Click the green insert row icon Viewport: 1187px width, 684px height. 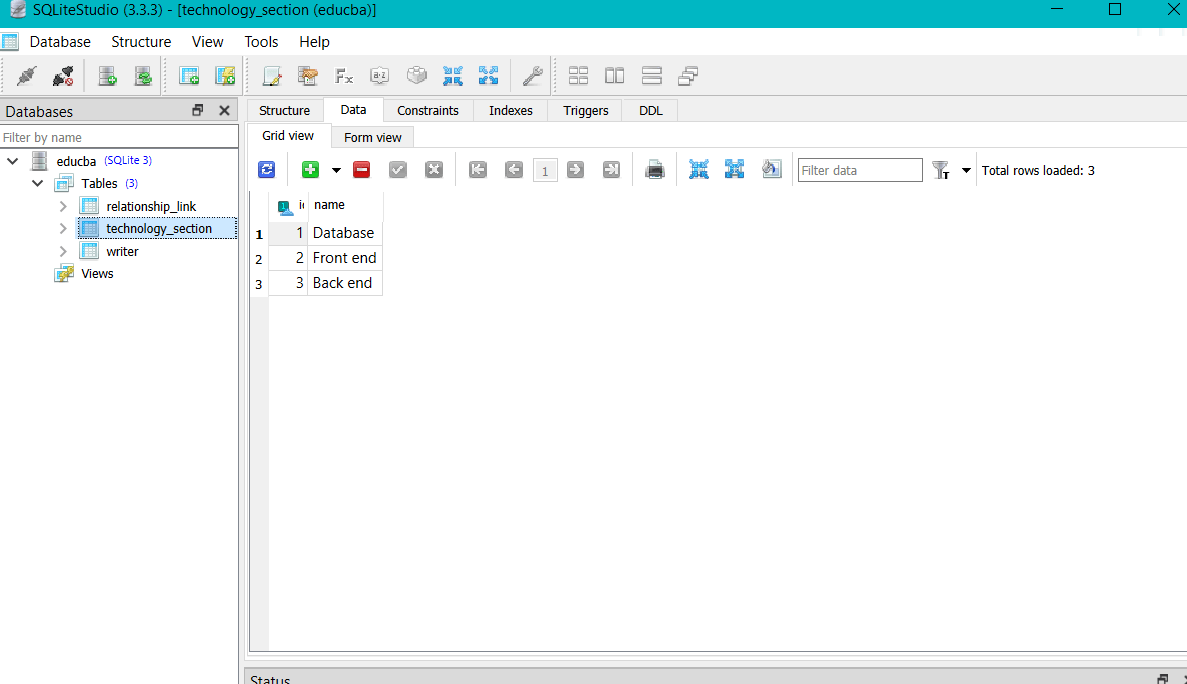(x=310, y=170)
